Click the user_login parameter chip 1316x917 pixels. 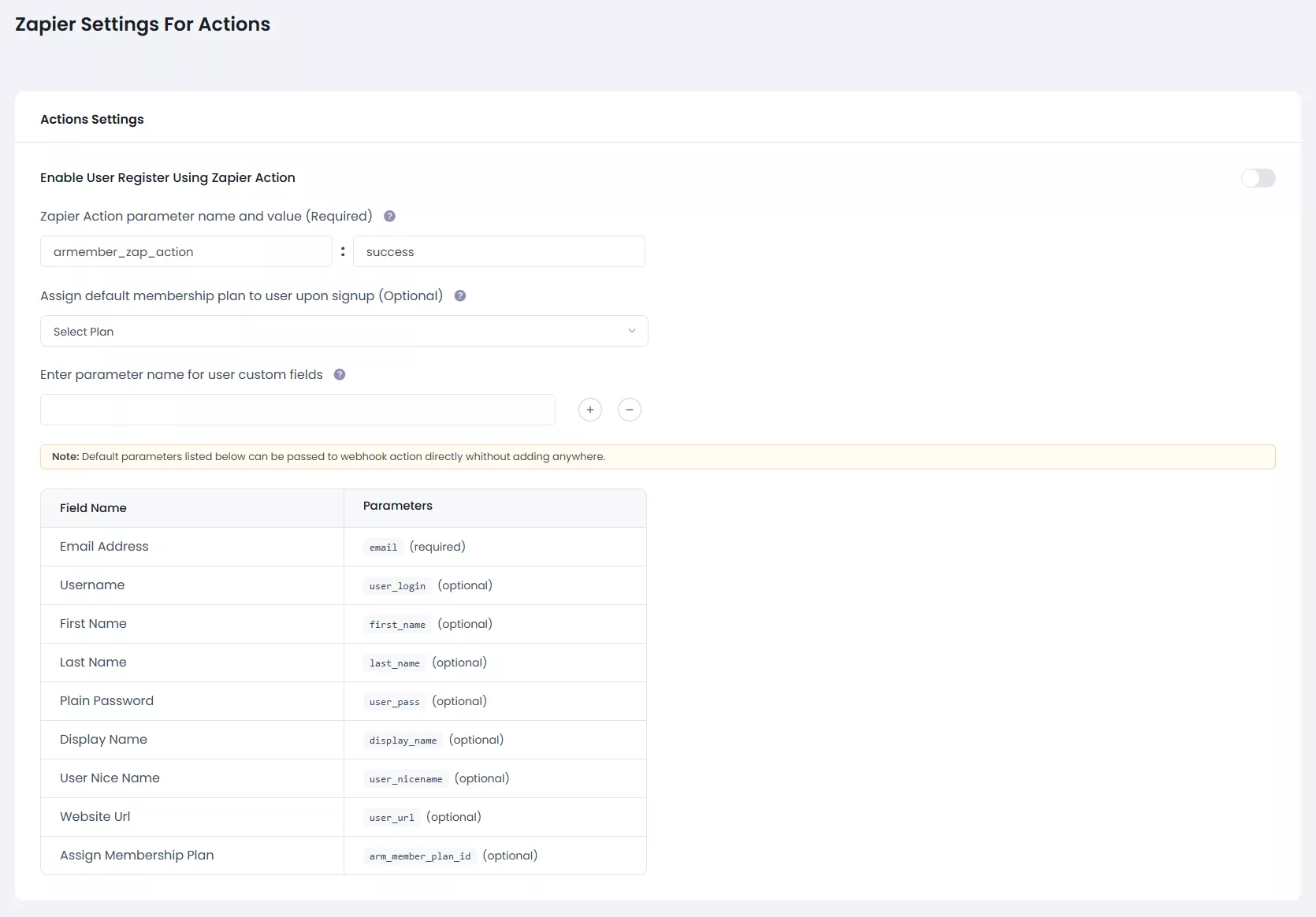[x=396, y=585]
